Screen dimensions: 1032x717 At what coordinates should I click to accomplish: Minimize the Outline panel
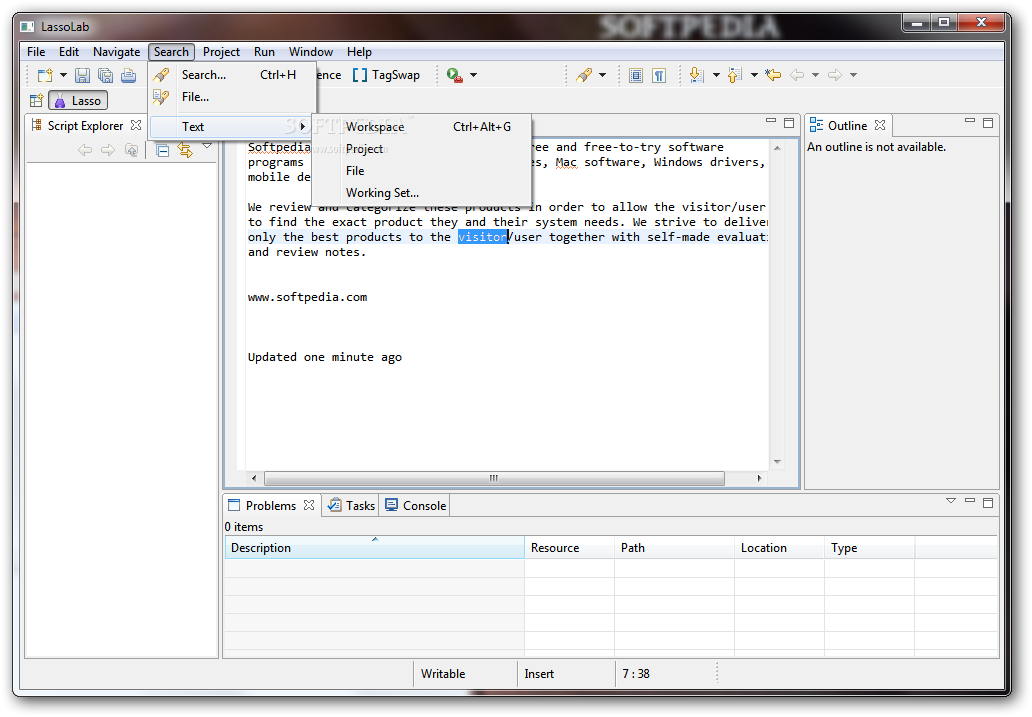[x=969, y=121]
